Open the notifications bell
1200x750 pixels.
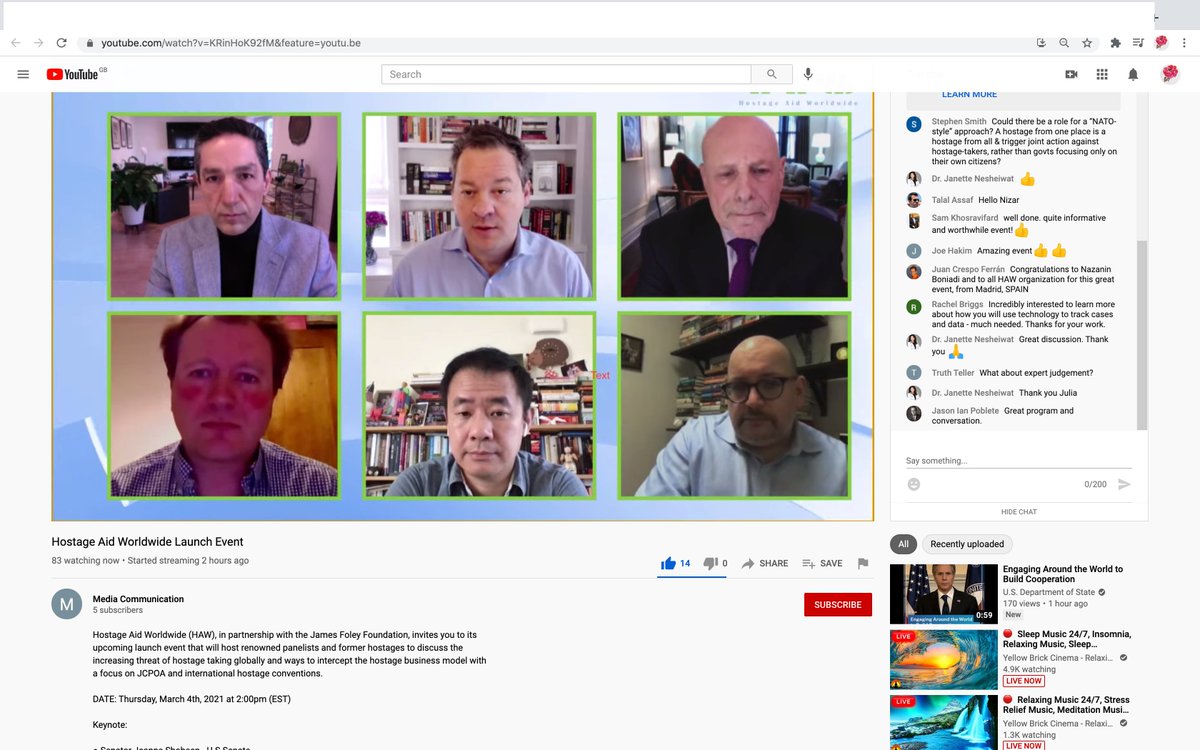[1133, 74]
